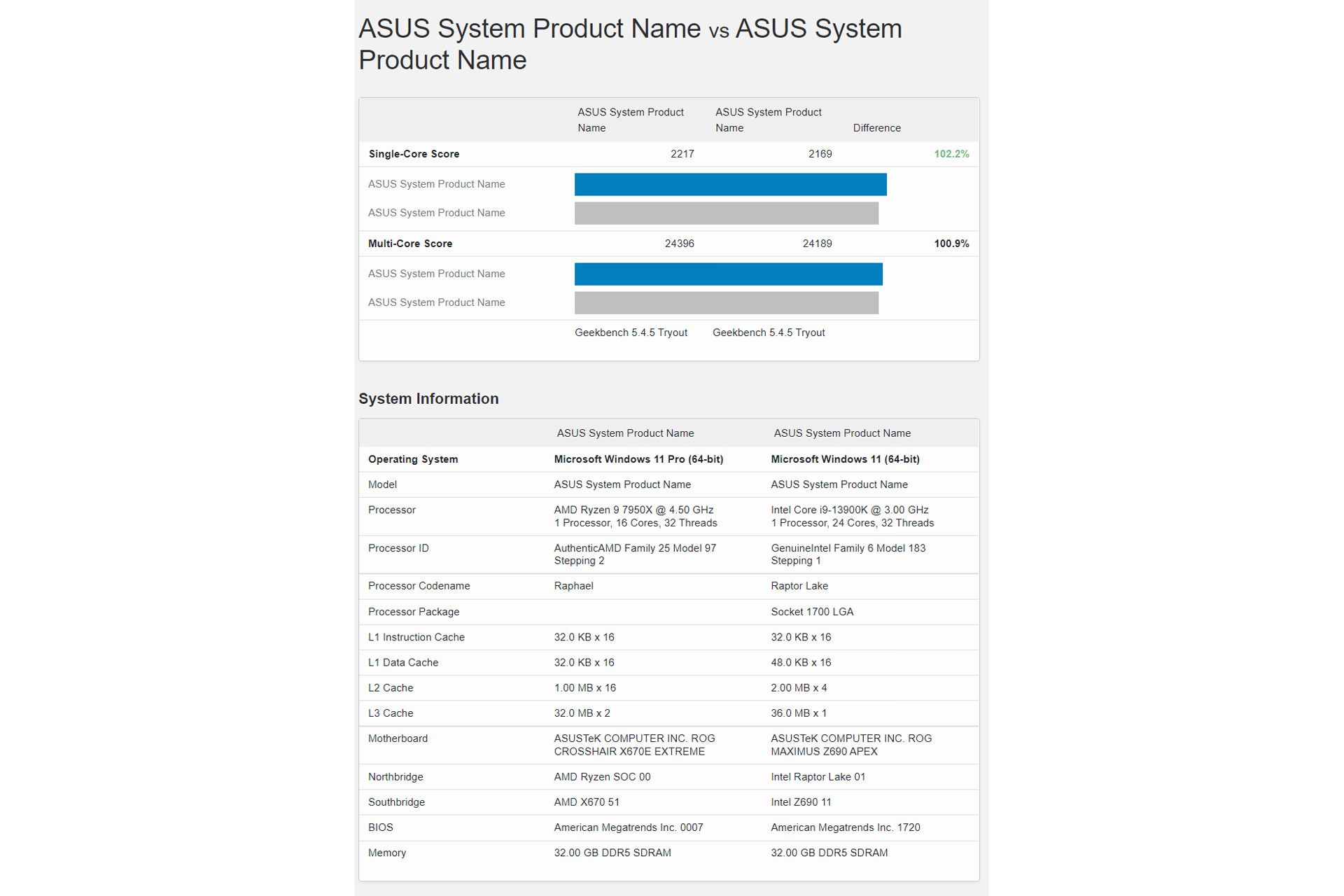The height and width of the screenshot is (896, 1344).
Task: Click the AMD X670 51 cell
Action: click(587, 802)
